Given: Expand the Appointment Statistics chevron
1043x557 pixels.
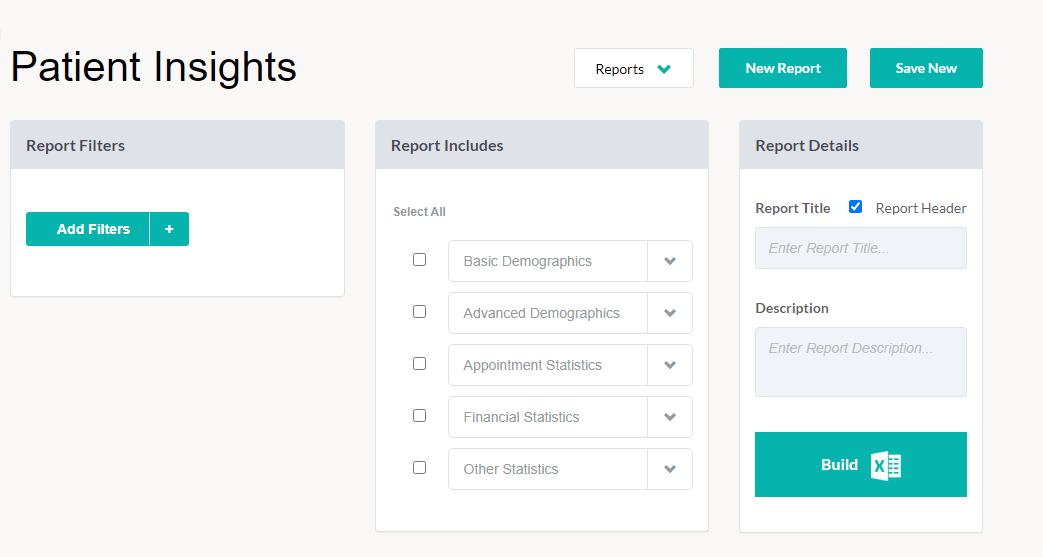Looking at the screenshot, I should pos(670,365).
